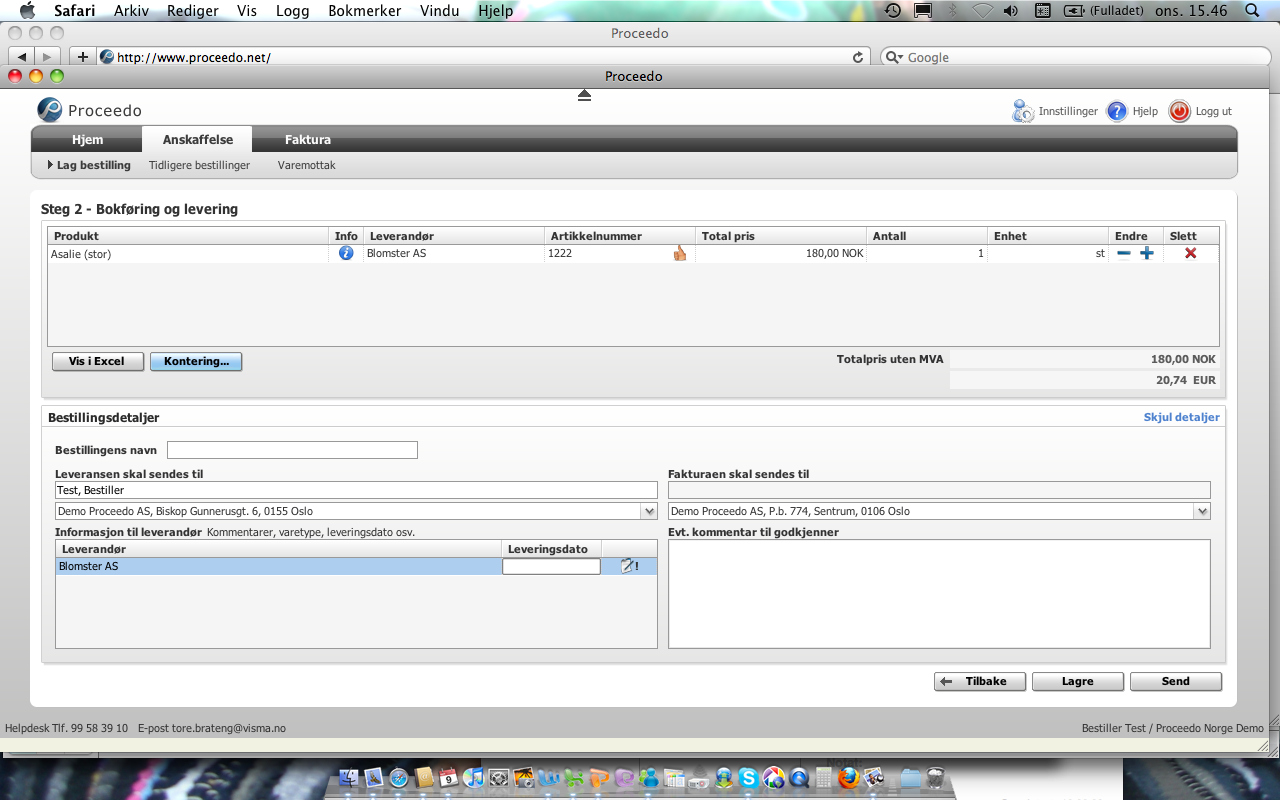
Task: Launch QuickTime Player from the dock
Action: (799, 777)
